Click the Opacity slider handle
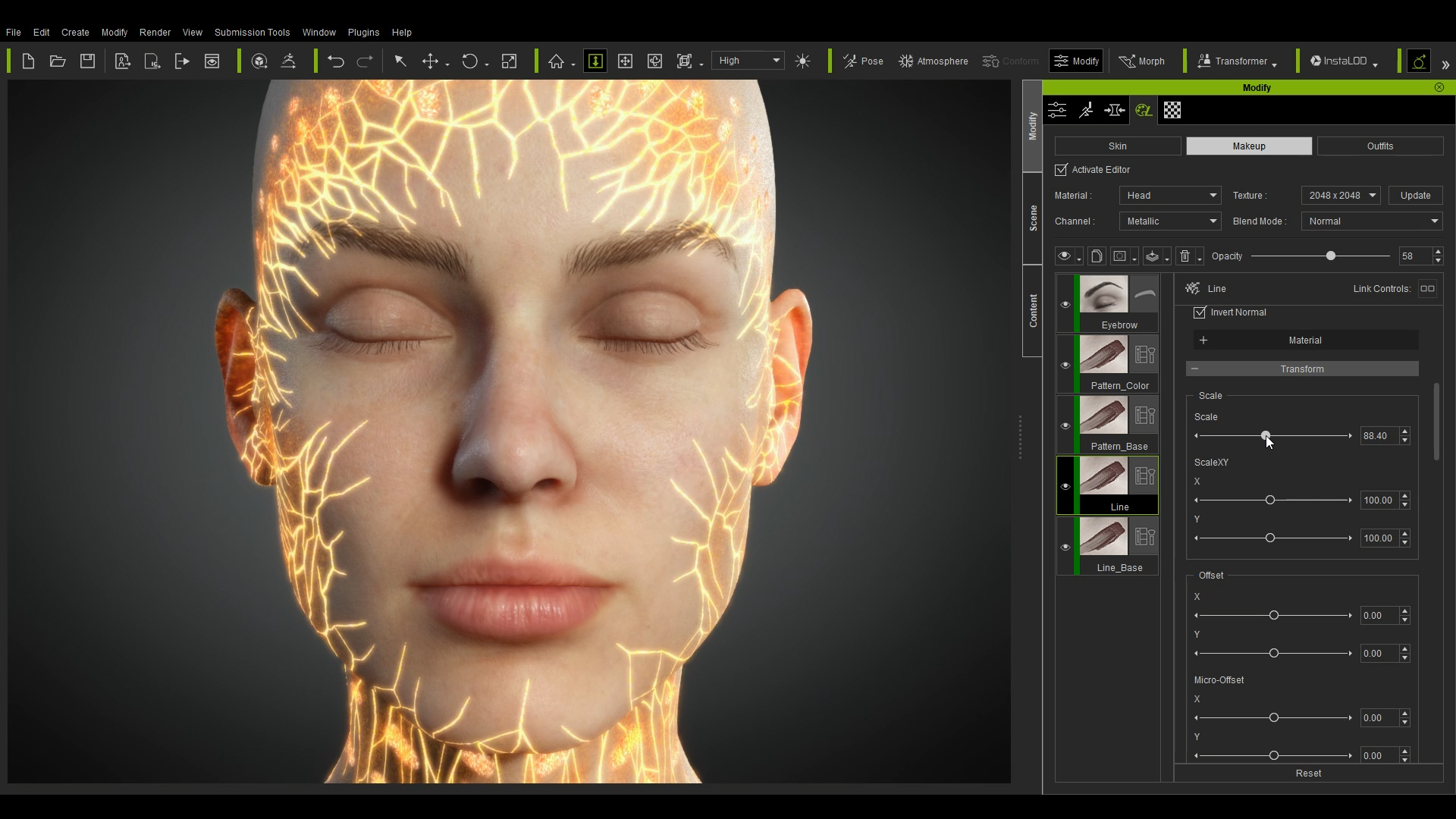The image size is (1456, 819). pos(1331,256)
